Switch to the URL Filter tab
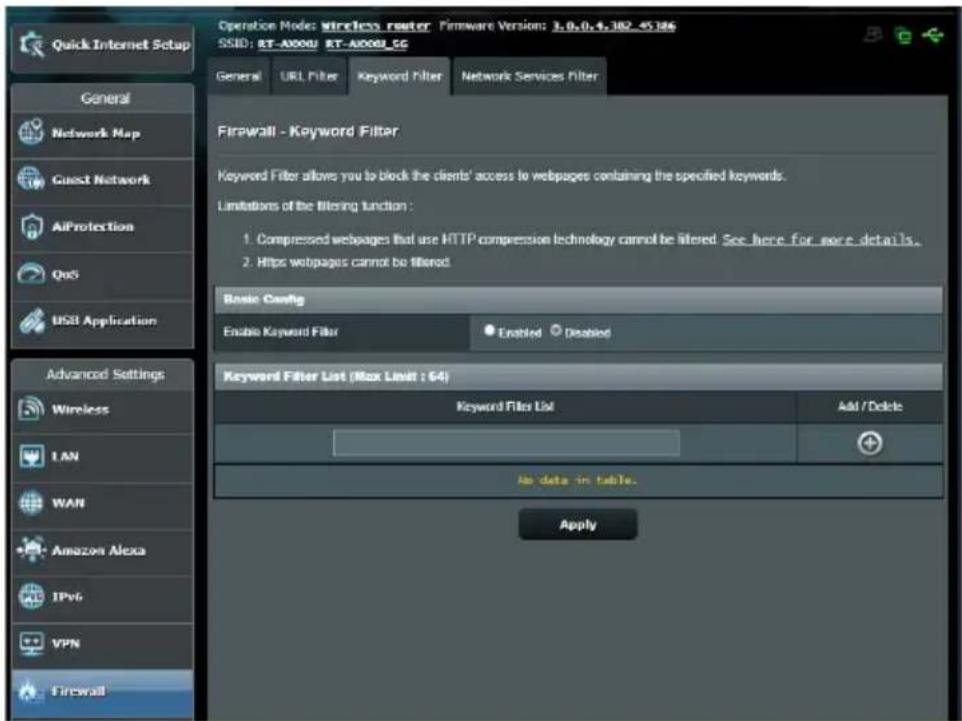Viewport: 962px width, 721px height. click(309, 76)
